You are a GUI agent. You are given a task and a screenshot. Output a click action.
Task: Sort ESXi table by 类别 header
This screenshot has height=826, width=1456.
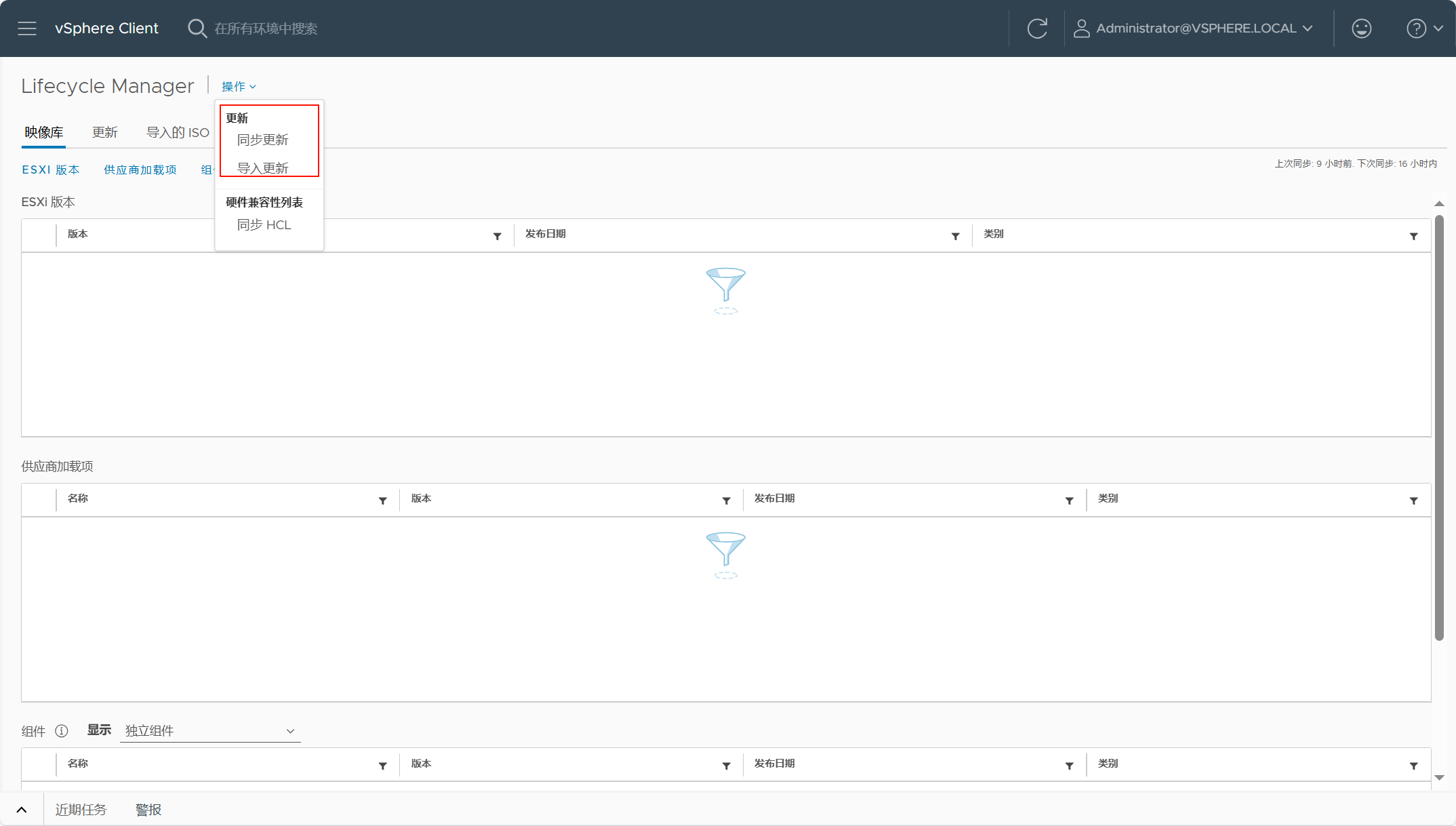[x=994, y=234]
